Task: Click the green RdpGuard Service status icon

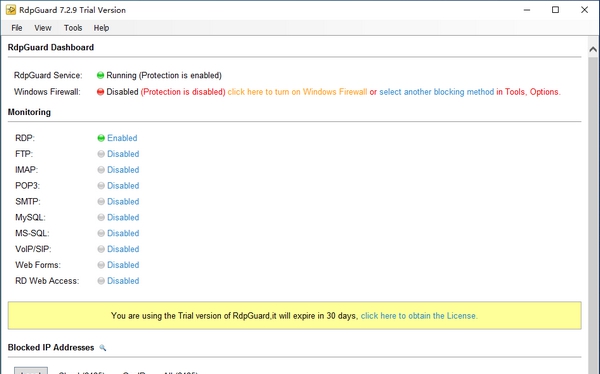Action: 100,75
